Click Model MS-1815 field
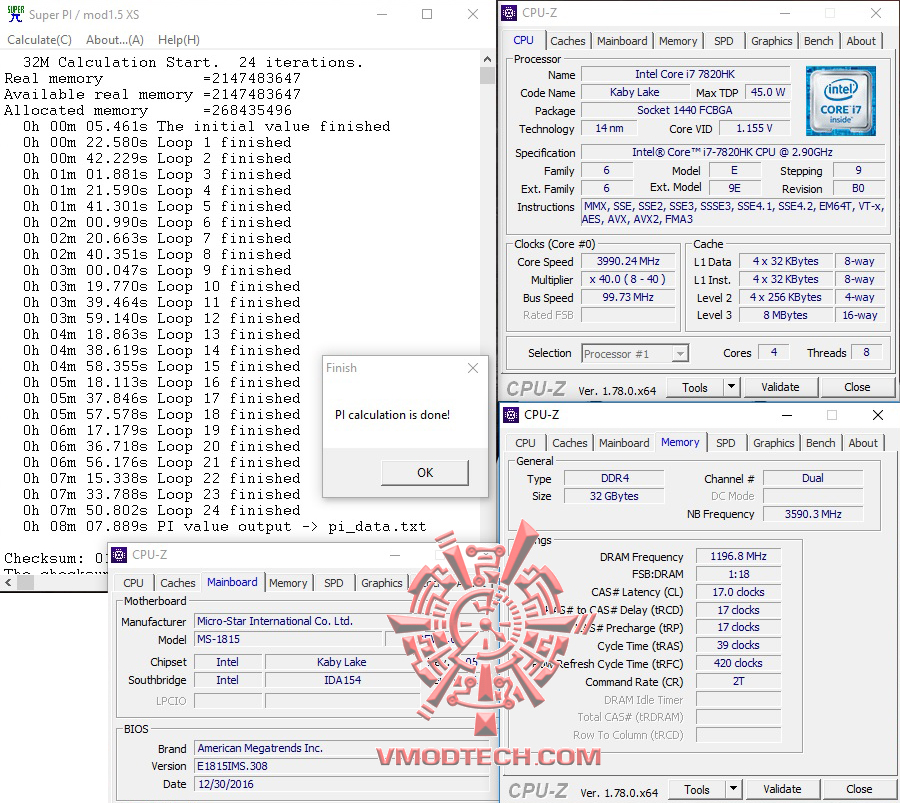900x803 pixels. coord(288,639)
